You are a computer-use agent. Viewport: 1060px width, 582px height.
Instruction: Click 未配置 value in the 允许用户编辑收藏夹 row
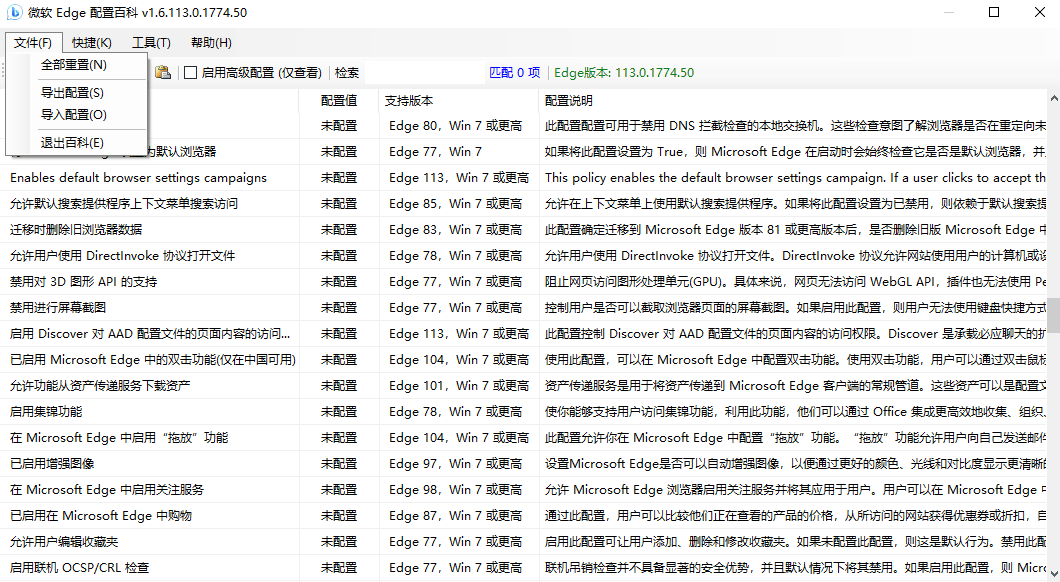click(339, 541)
